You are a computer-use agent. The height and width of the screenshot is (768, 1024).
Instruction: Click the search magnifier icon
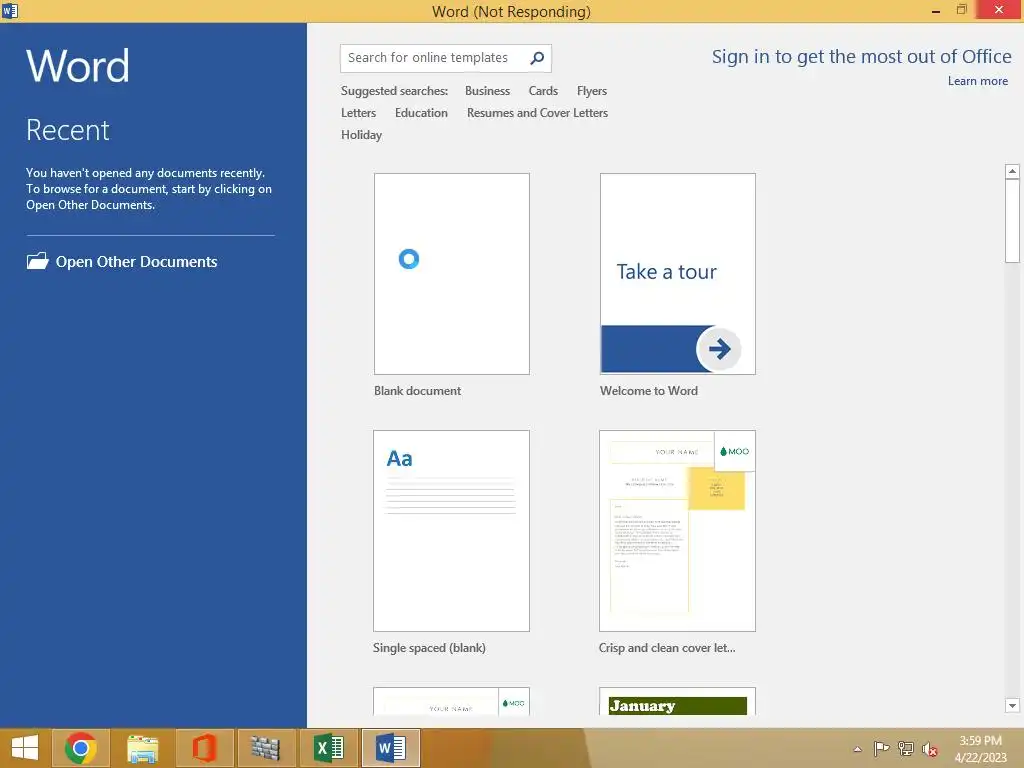coord(537,58)
